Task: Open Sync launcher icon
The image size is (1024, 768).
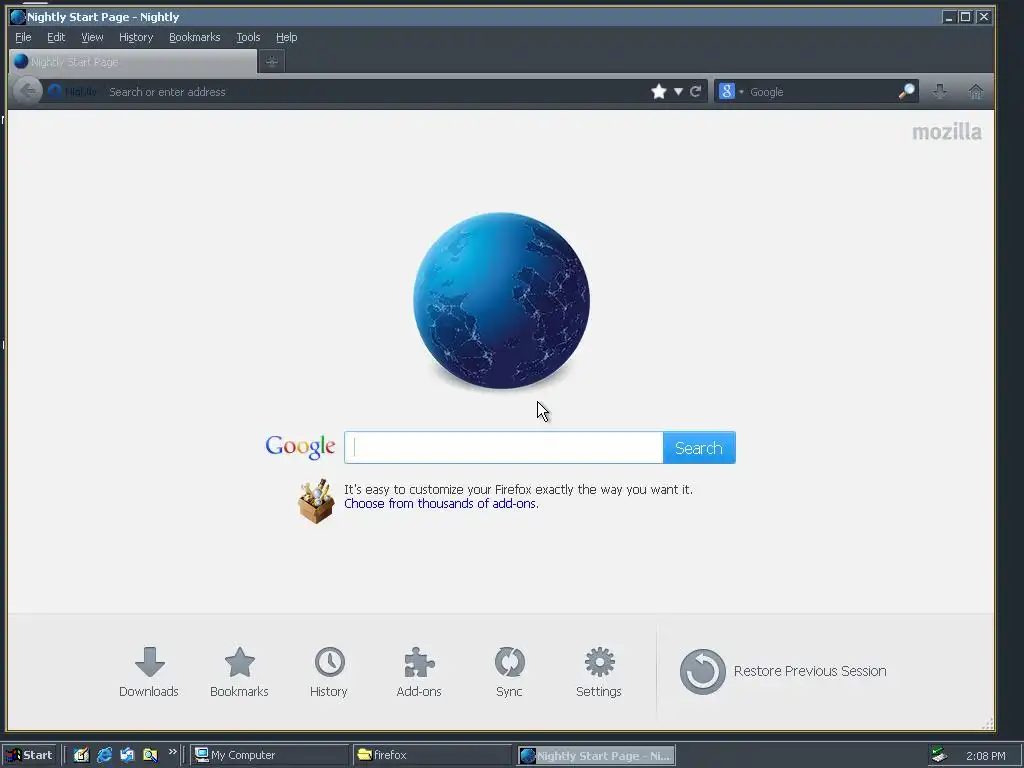Action: pos(509,672)
